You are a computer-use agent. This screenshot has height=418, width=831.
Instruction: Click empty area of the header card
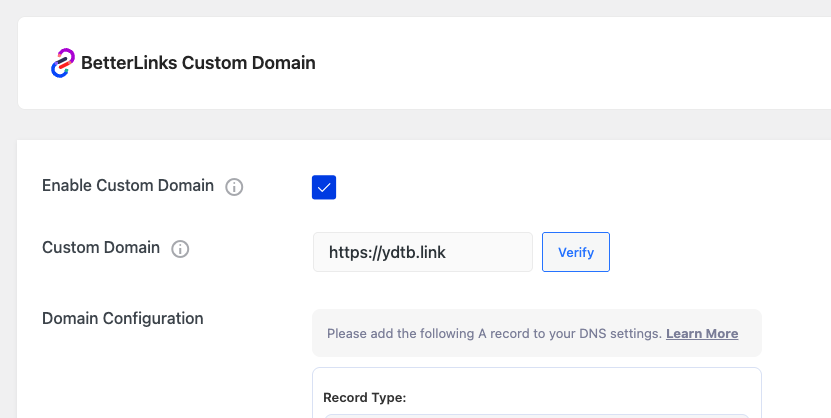point(572,63)
